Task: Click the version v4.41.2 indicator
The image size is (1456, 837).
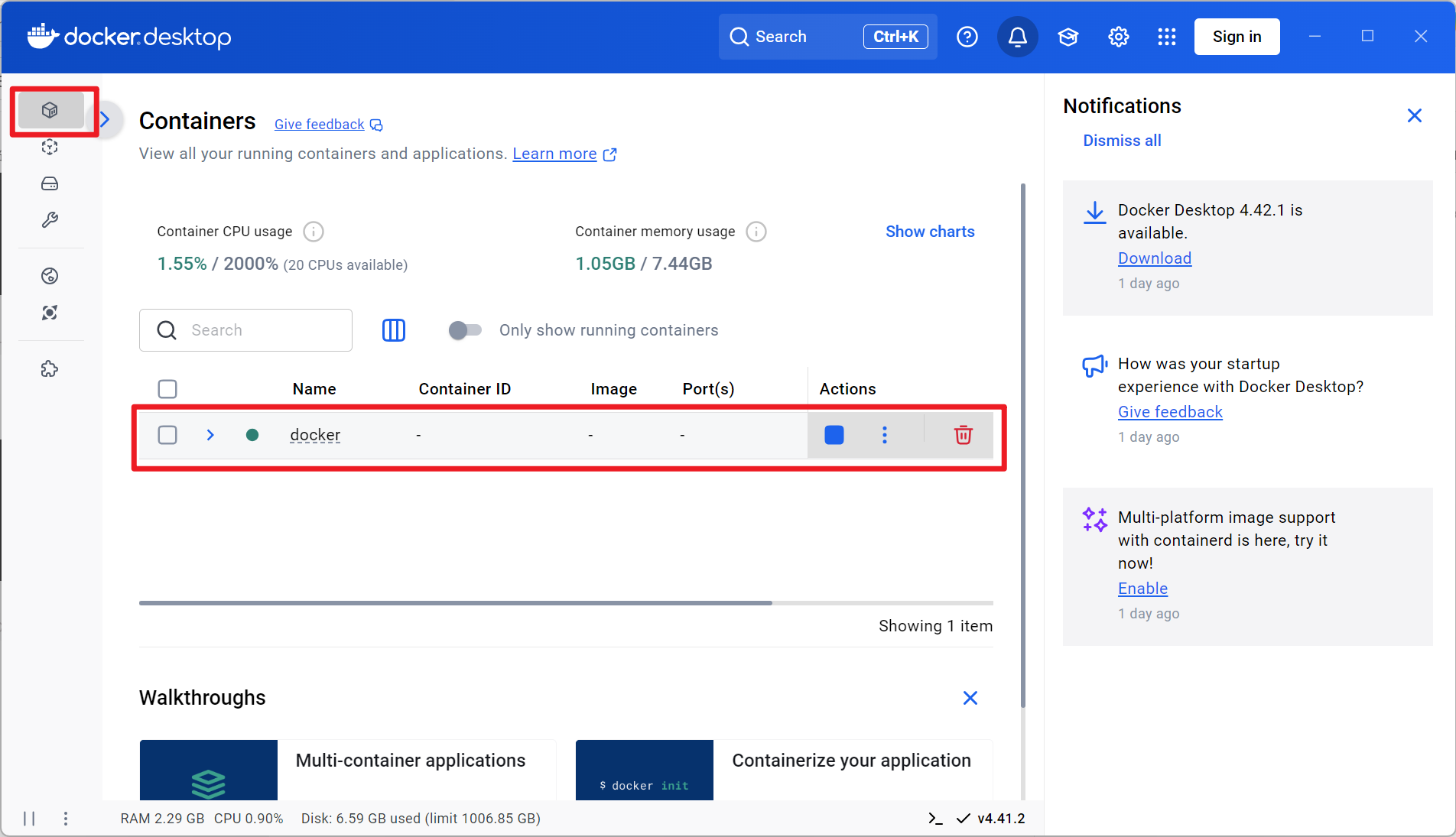Action: 991,819
